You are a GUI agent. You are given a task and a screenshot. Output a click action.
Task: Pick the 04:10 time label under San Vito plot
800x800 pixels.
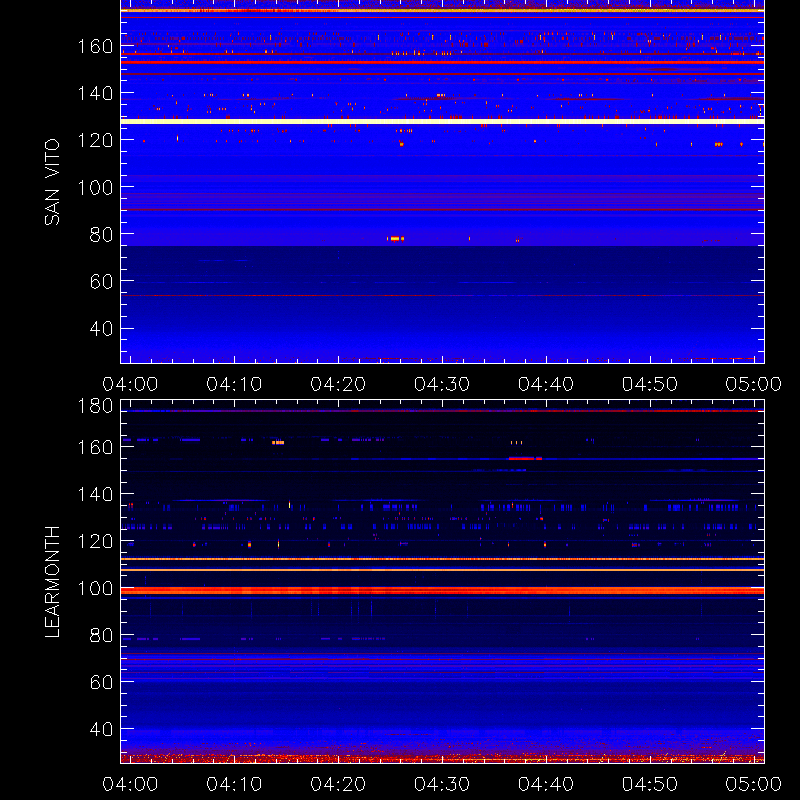pos(234,384)
